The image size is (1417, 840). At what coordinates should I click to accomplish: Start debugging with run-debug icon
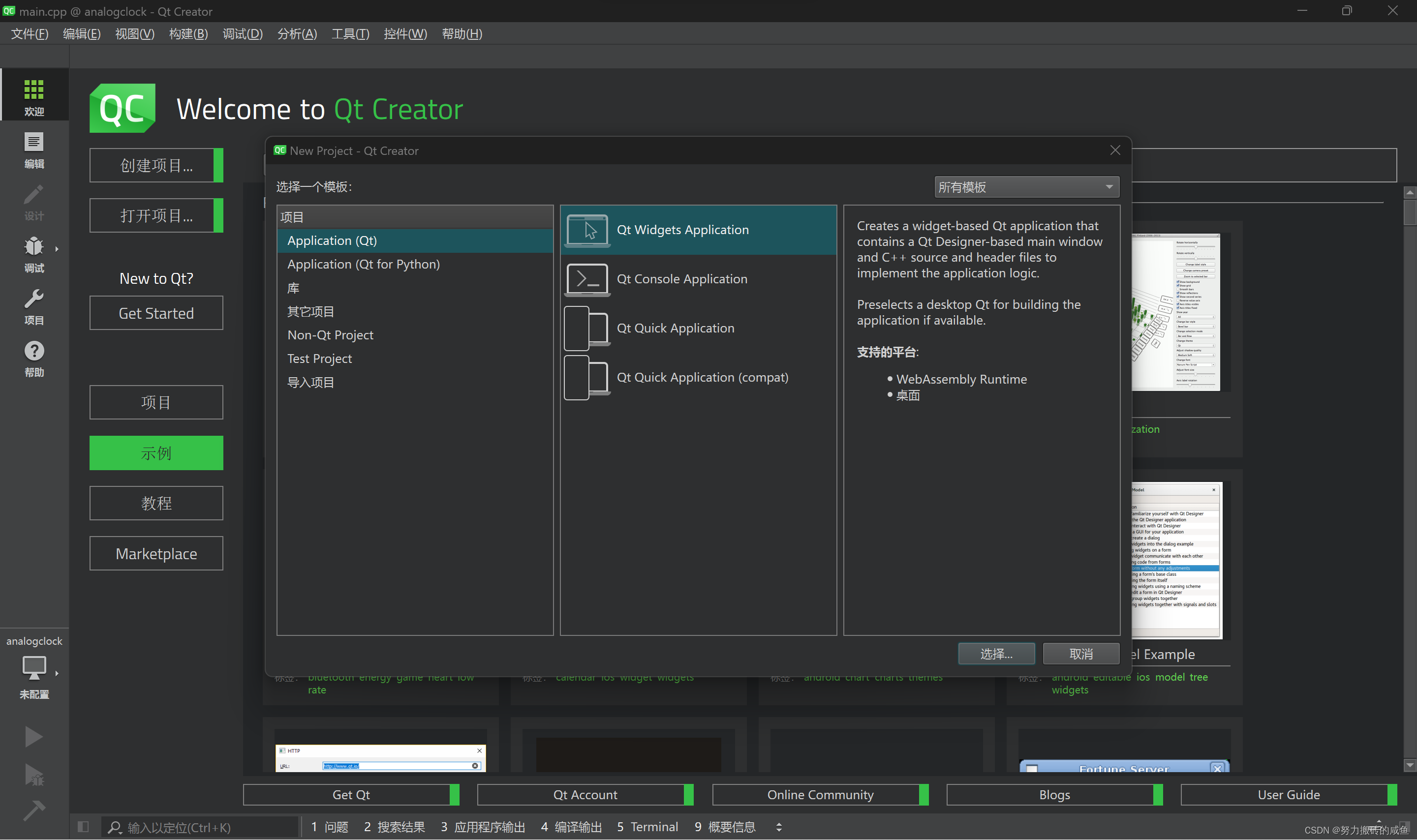coord(33,774)
